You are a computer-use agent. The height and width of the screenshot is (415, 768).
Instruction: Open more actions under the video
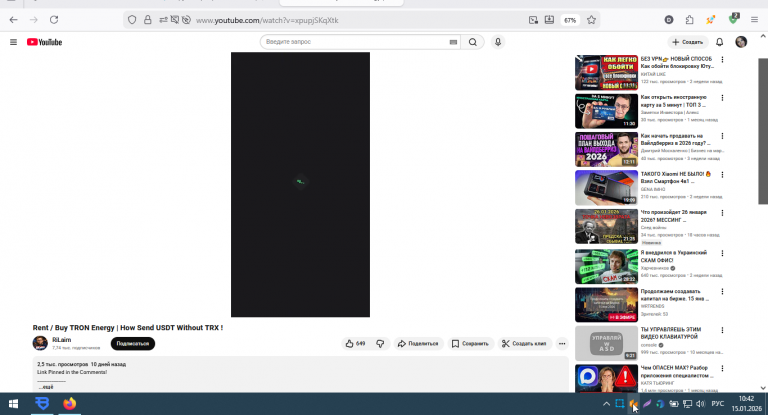(x=562, y=343)
